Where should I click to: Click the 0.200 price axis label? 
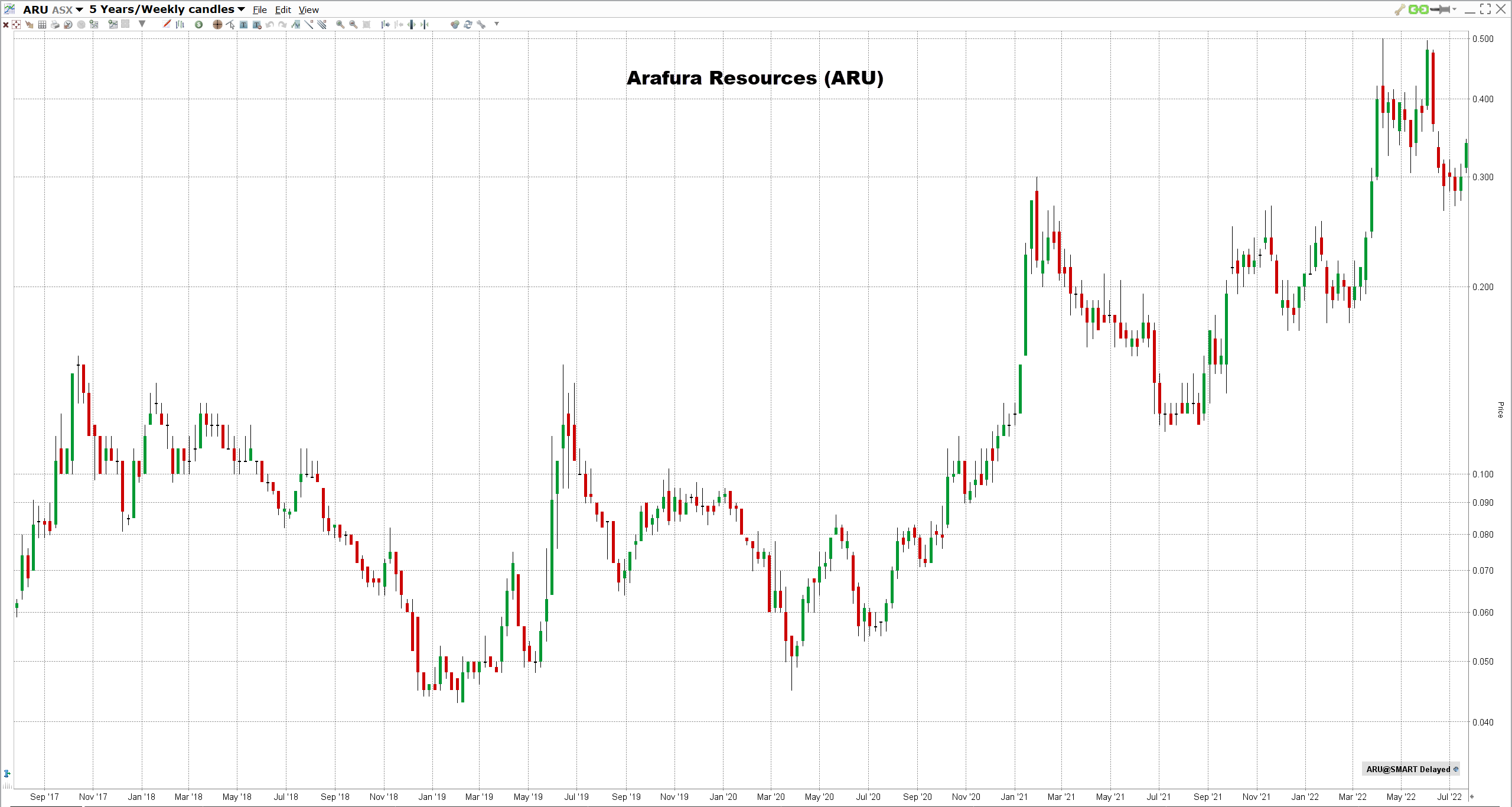coord(1483,287)
